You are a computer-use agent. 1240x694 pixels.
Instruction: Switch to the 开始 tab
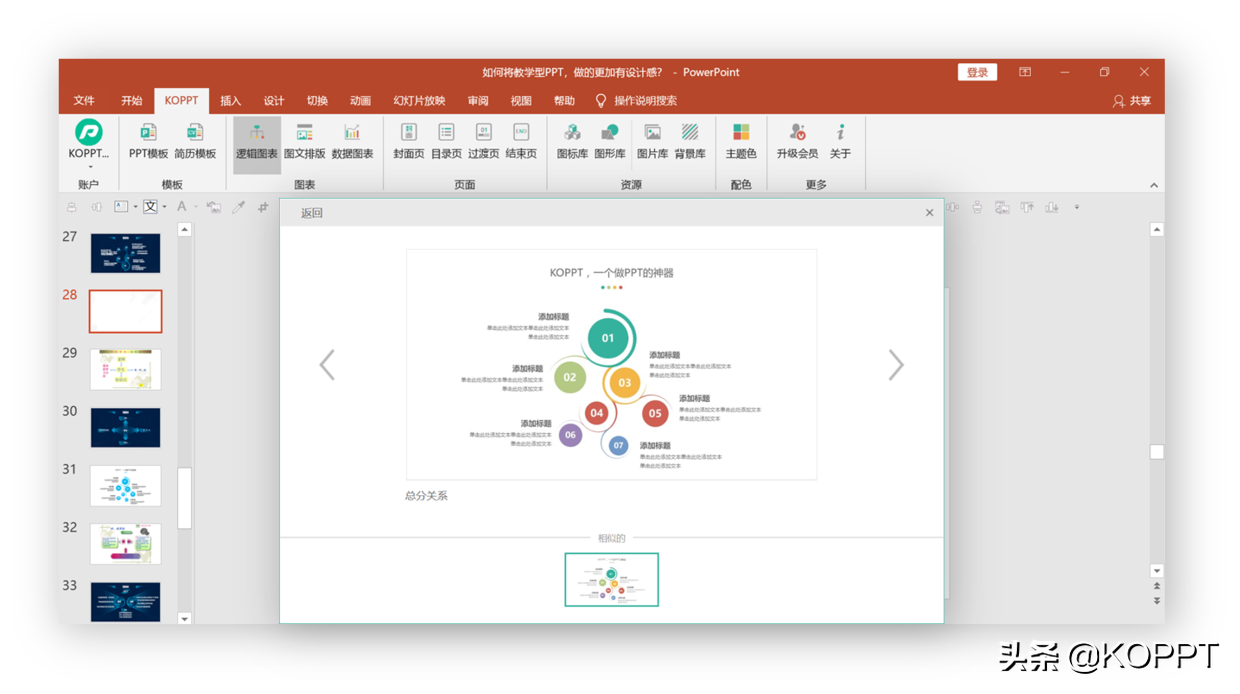[x=132, y=101]
